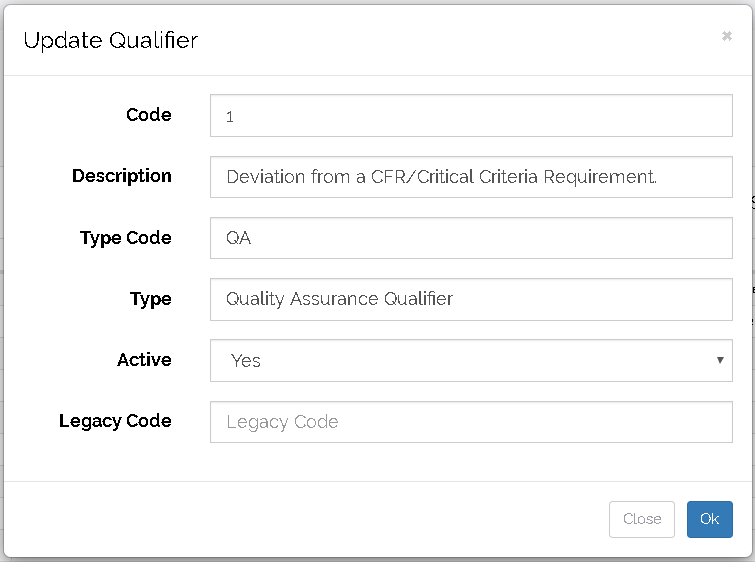Click the Legacy Code label
The width and height of the screenshot is (755, 562).
click(x=115, y=421)
